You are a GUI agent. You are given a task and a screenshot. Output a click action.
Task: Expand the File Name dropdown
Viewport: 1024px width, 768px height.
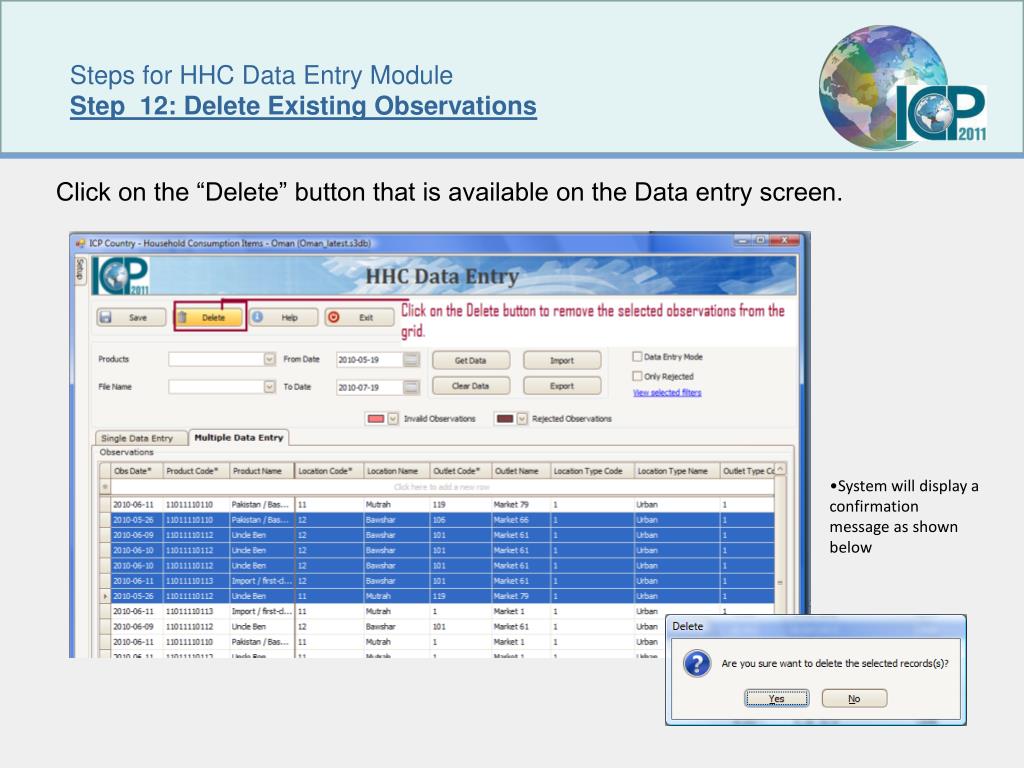(x=269, y=386)
